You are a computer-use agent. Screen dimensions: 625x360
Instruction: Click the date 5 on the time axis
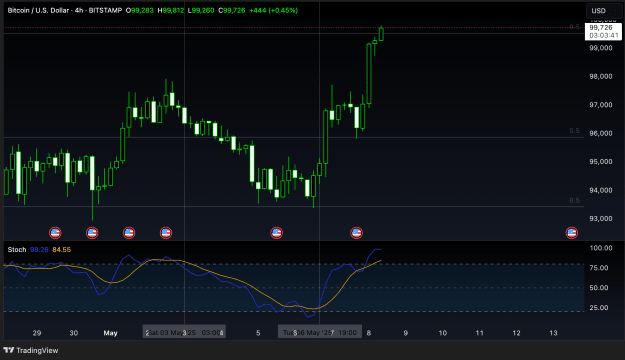258,333
